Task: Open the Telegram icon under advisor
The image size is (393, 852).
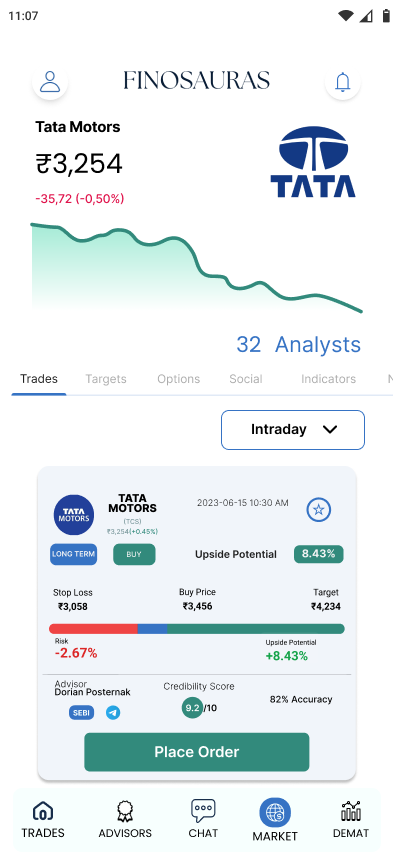Action: [113, 712]
